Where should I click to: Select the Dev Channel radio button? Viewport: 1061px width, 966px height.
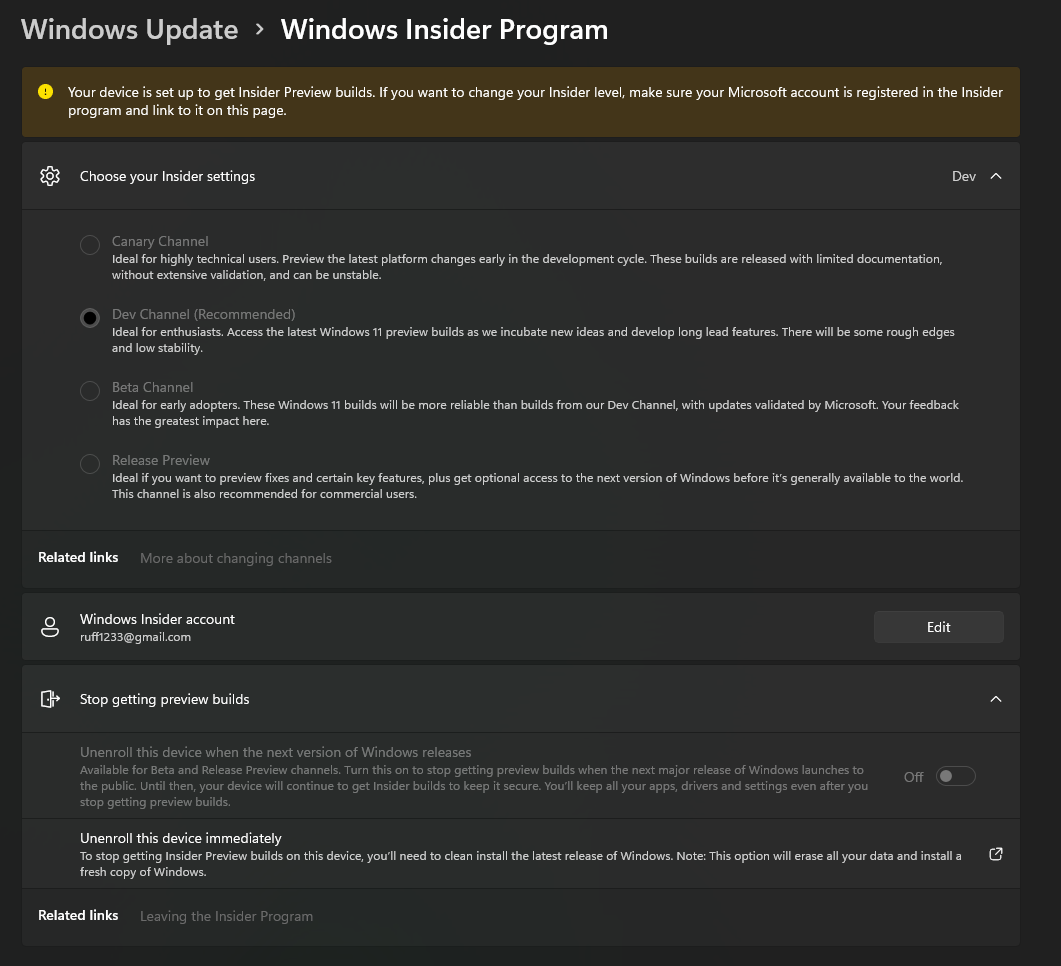(x=90, y=318)
